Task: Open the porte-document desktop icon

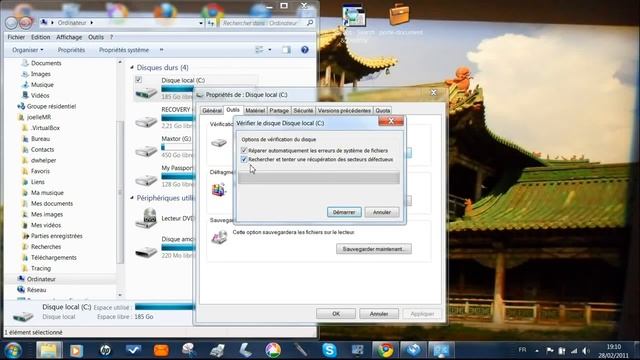Action: 400,19
